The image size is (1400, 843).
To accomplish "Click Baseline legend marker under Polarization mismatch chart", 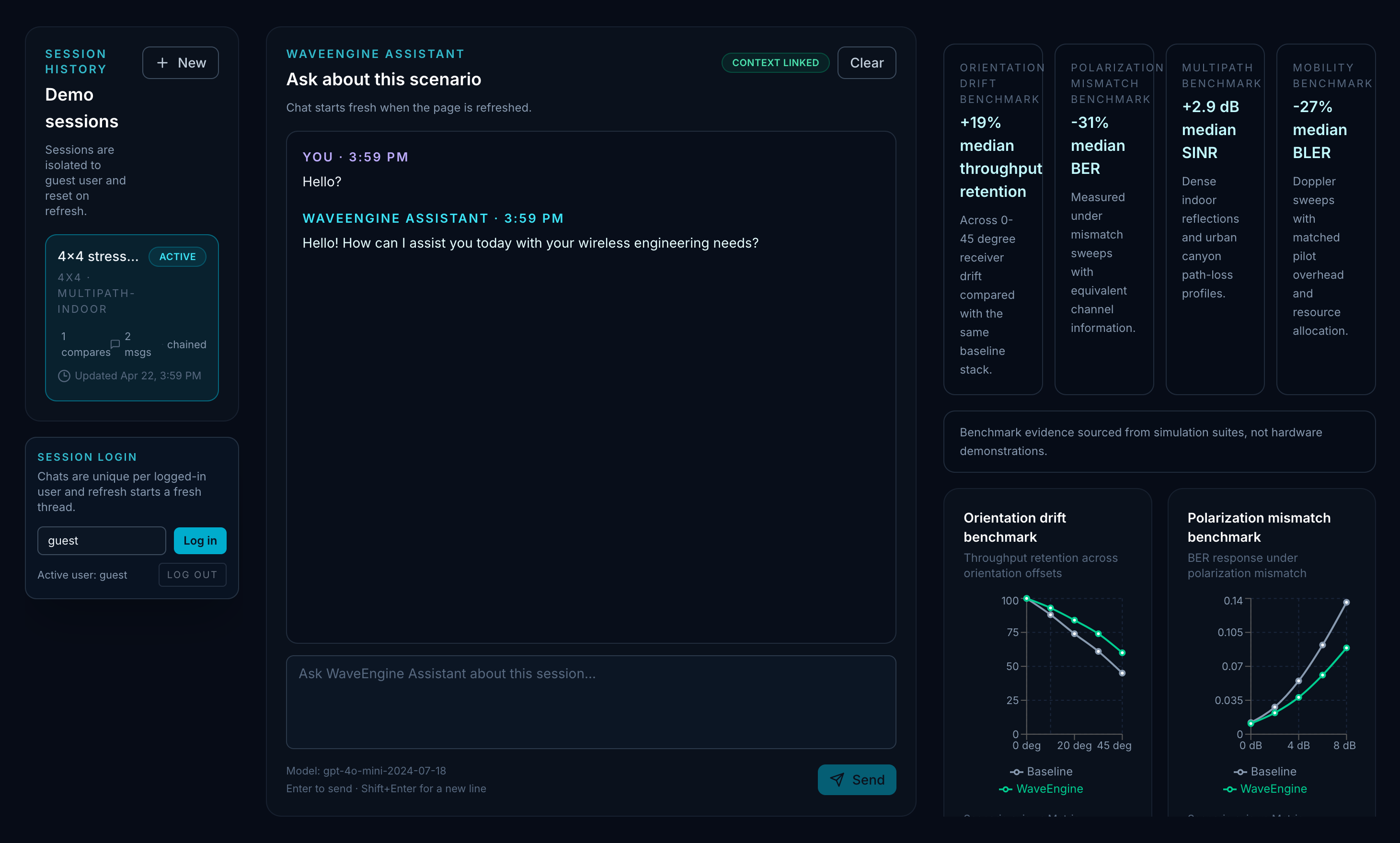I will tap(1240, 772).
